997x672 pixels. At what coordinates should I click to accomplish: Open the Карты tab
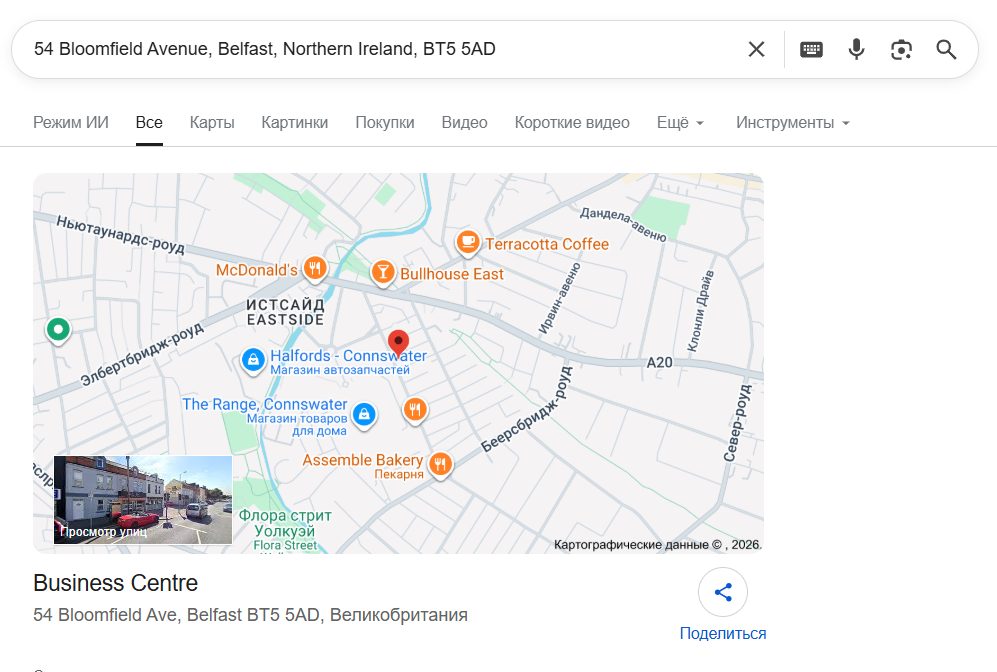[x=212, y=122]
